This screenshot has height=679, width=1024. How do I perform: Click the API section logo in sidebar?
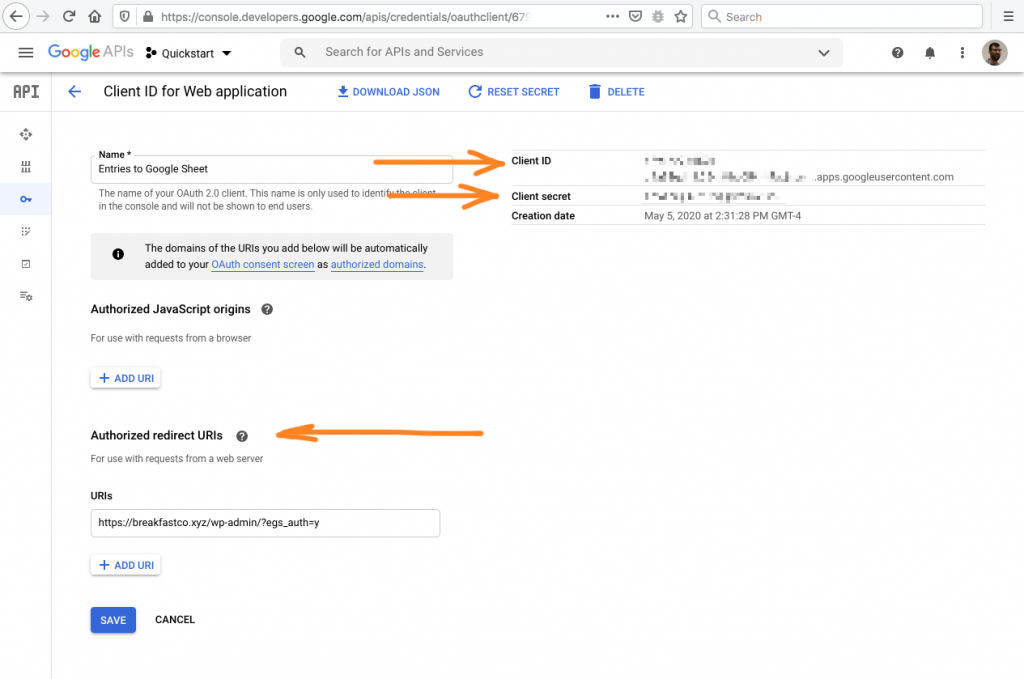(26, 91)
